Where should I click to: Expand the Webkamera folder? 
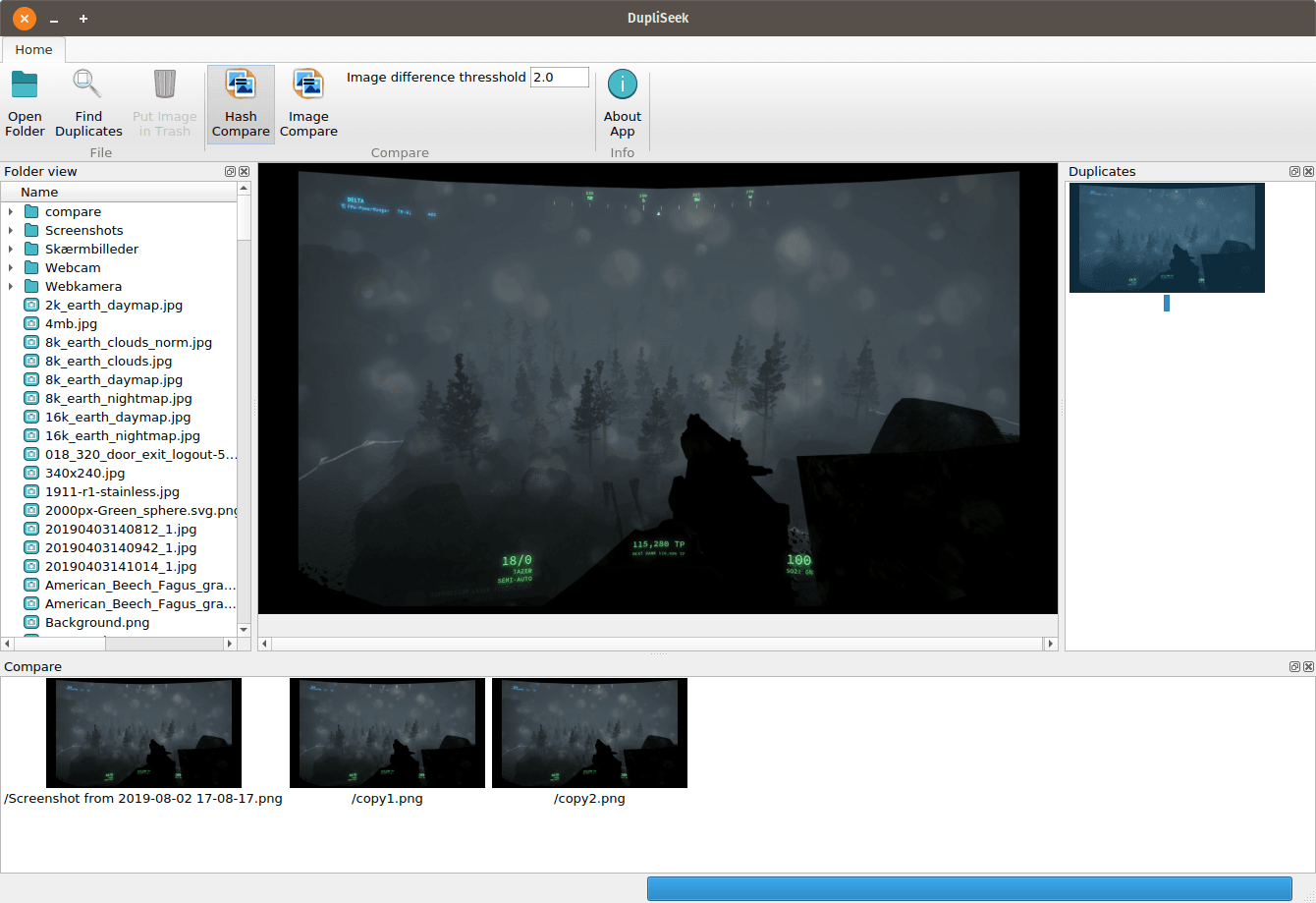11,286
